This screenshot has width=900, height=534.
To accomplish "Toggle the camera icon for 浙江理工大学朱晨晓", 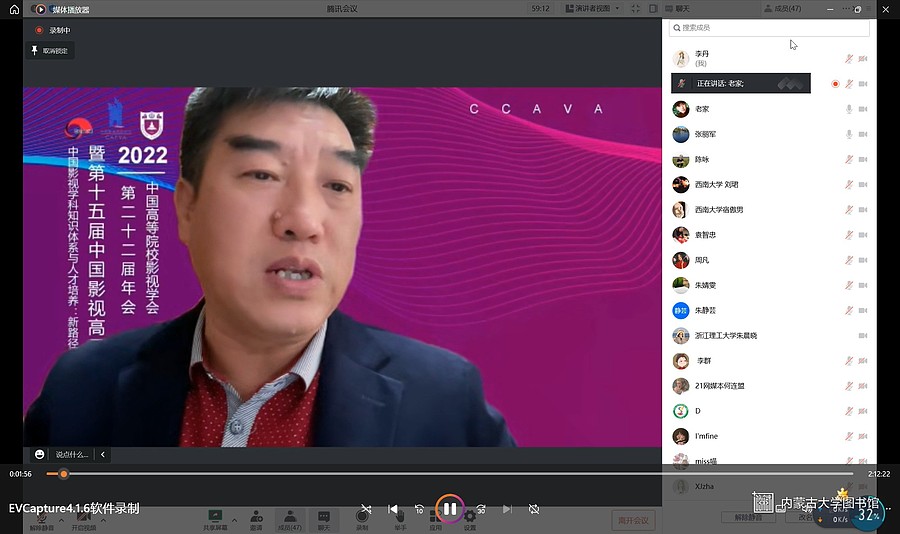I will (x=863, y=336).
